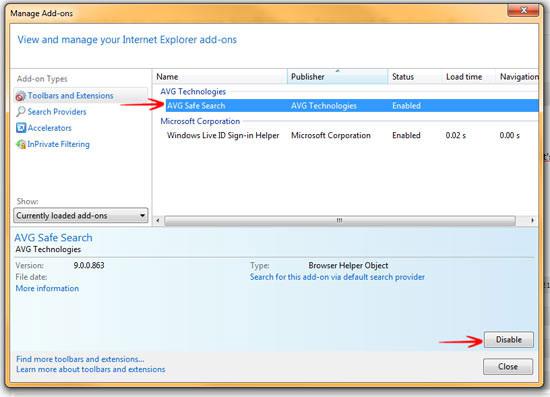Sort by Name column header
This screenshot has width=550, height=397.
coord(220,76)
